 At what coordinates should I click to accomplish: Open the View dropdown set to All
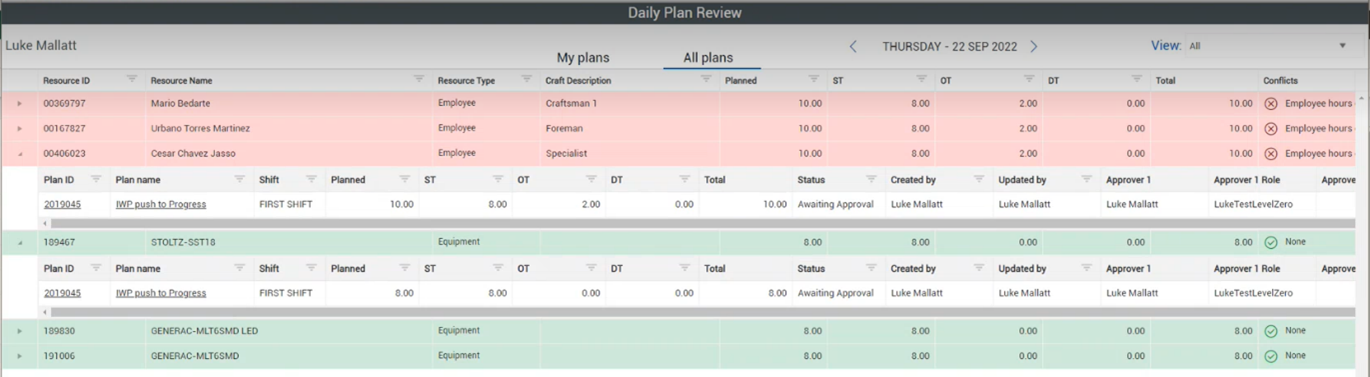1267,46
